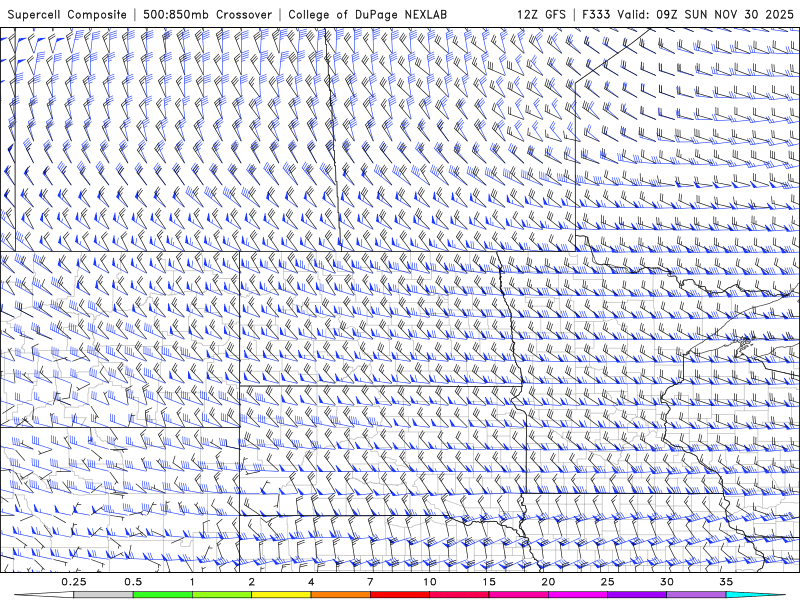
Task: Click the 0.5 legend value
Action: tap(133, 582)
